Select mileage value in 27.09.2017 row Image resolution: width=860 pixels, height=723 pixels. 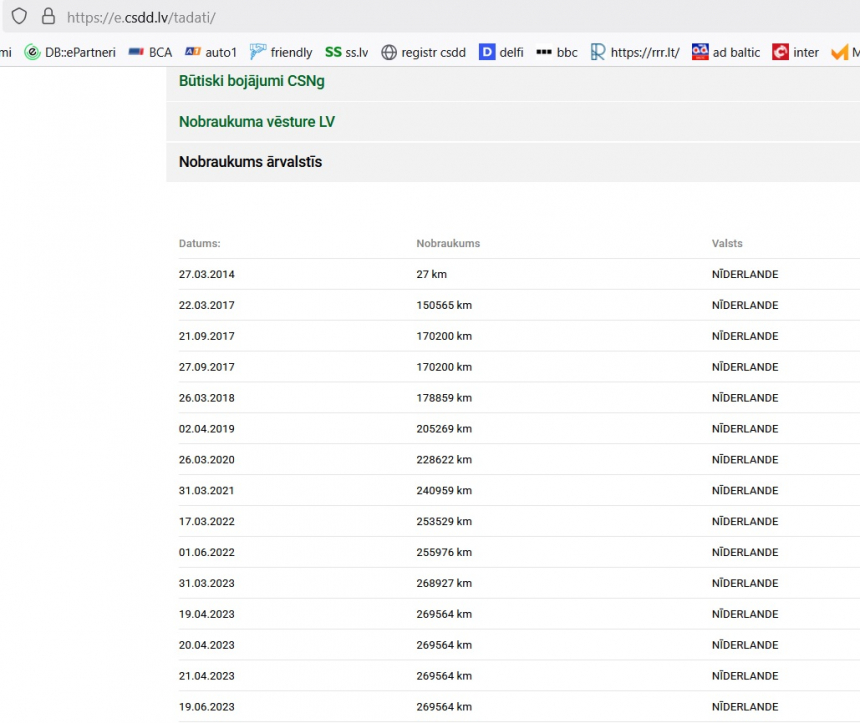click(x=444, y=367)
